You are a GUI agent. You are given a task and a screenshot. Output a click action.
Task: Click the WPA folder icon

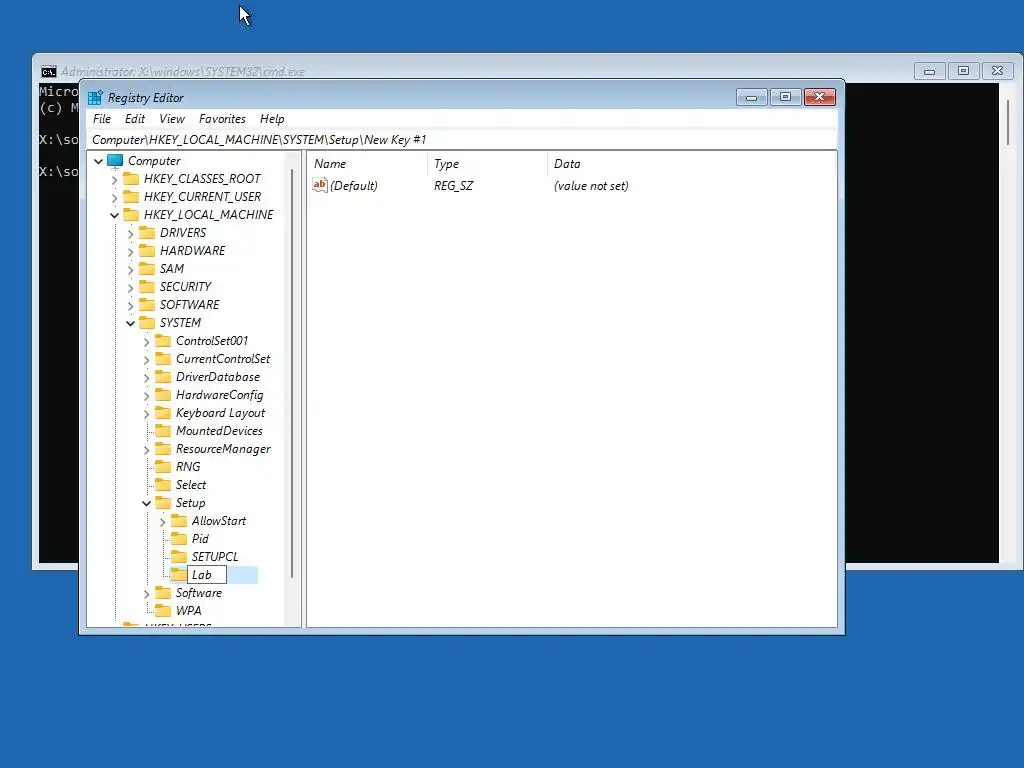tap(163, 611)
